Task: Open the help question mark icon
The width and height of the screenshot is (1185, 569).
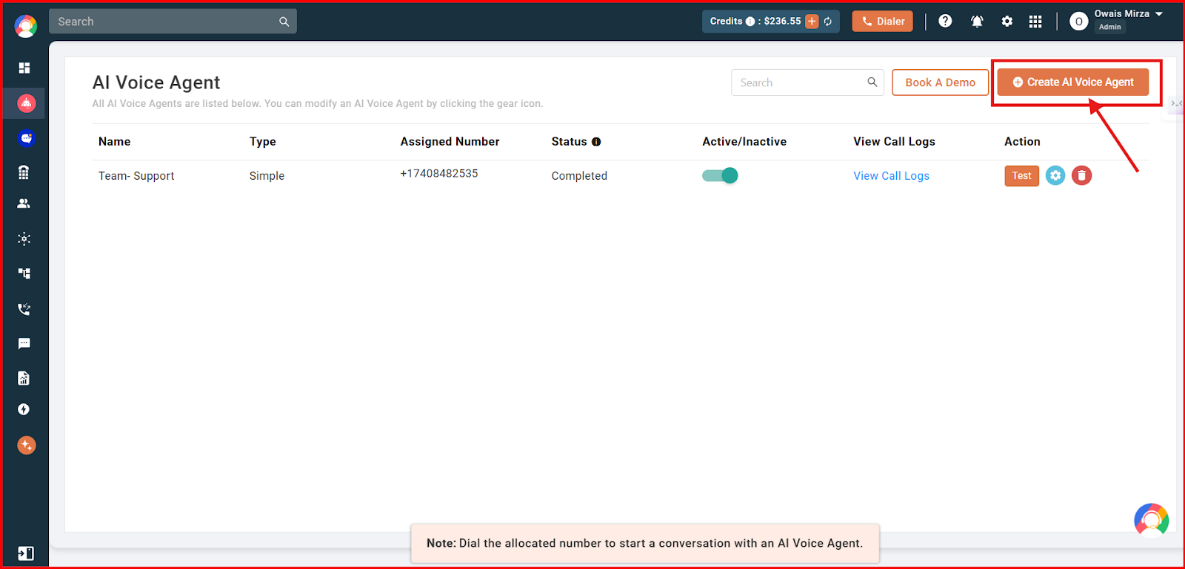Action: [x=945, y=21]
